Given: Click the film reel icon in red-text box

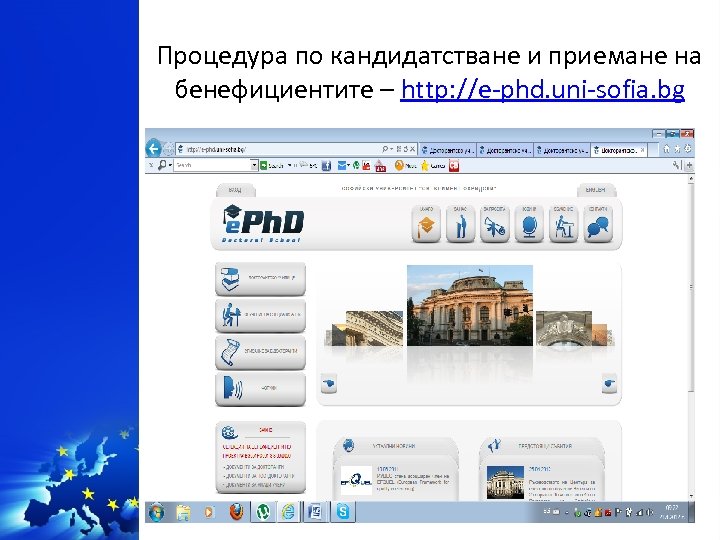Looking at the screenshot, I should click(x=229, y=432).
